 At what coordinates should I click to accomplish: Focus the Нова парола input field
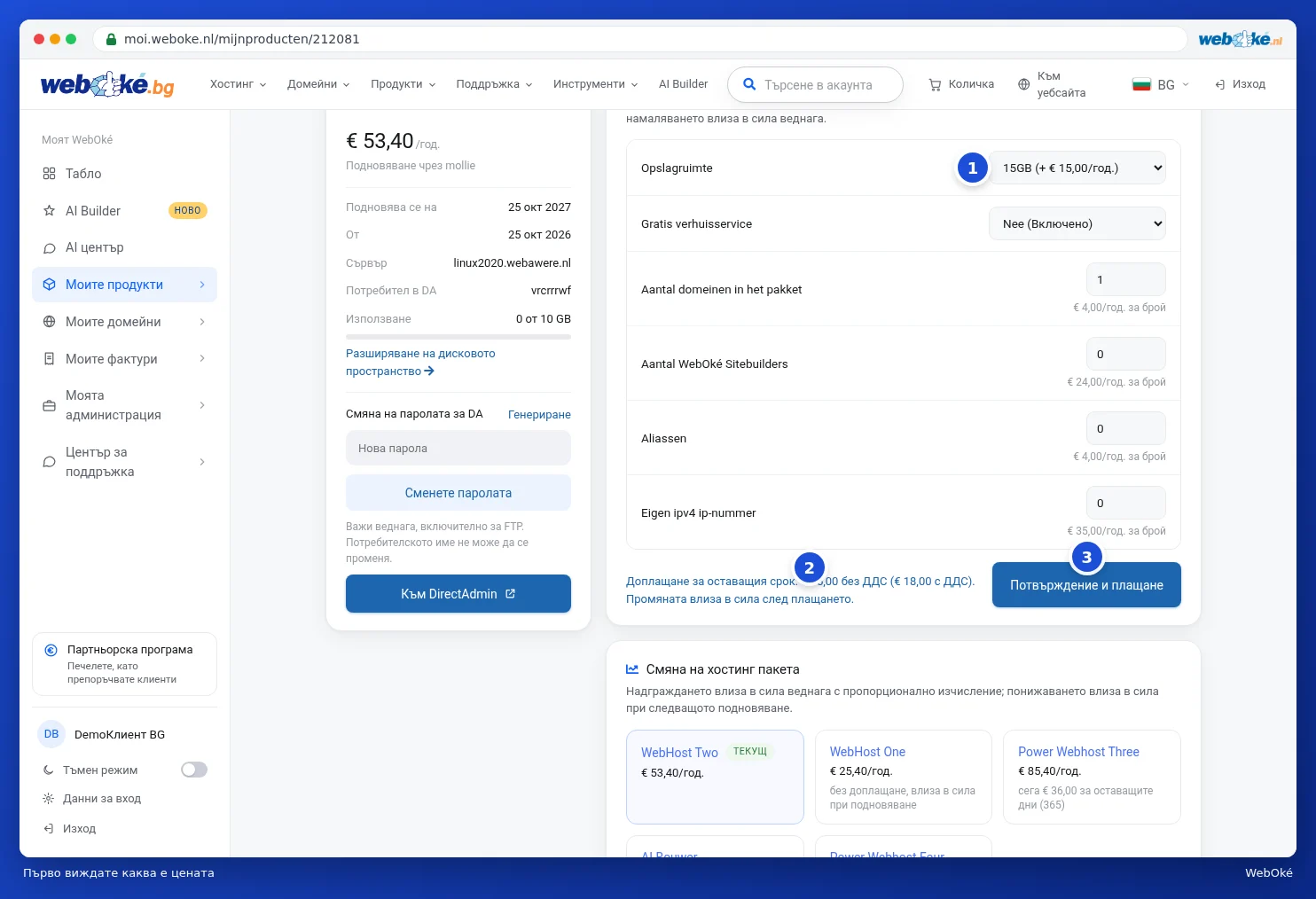[458, 449]
